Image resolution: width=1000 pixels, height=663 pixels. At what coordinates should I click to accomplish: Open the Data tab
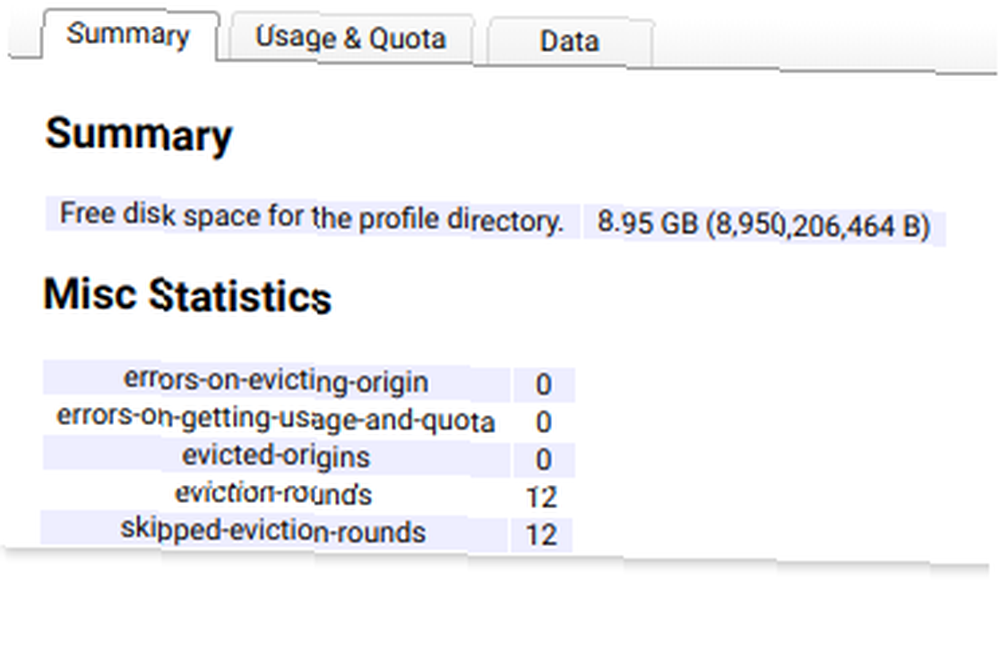coord(570,42)
